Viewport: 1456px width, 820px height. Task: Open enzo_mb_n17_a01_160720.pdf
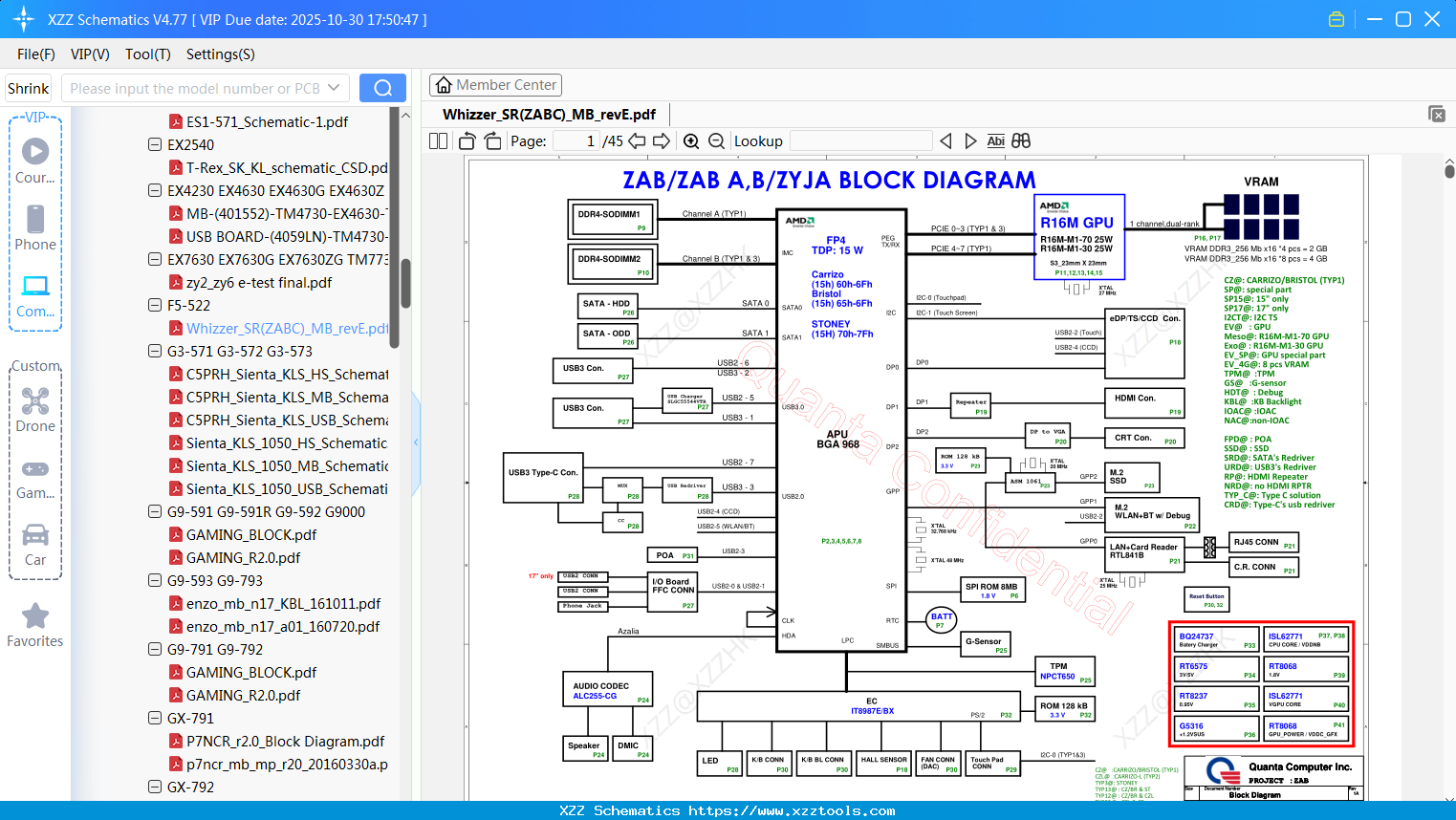pos(283,626)
